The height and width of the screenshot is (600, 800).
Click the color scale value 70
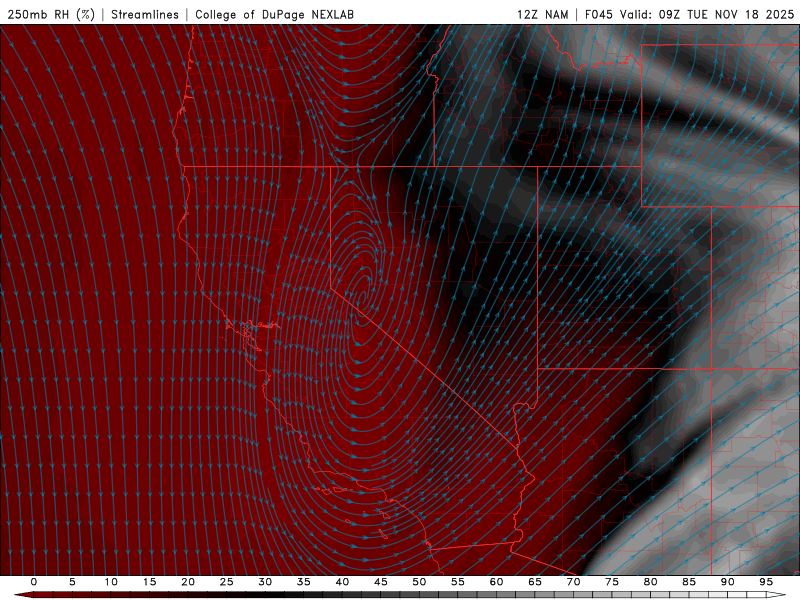point(573,582)
